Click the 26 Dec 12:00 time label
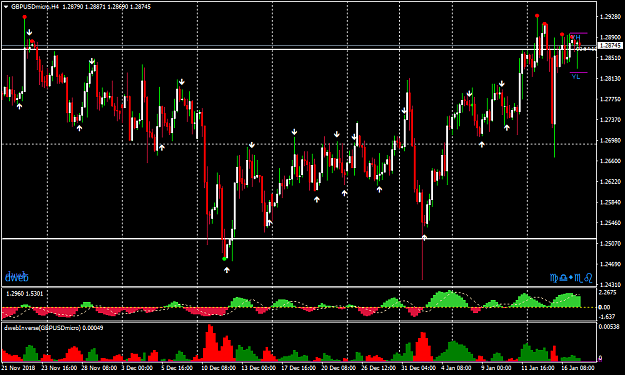Image resolution: width=625 pixels, height=375 pixels. 378,367
